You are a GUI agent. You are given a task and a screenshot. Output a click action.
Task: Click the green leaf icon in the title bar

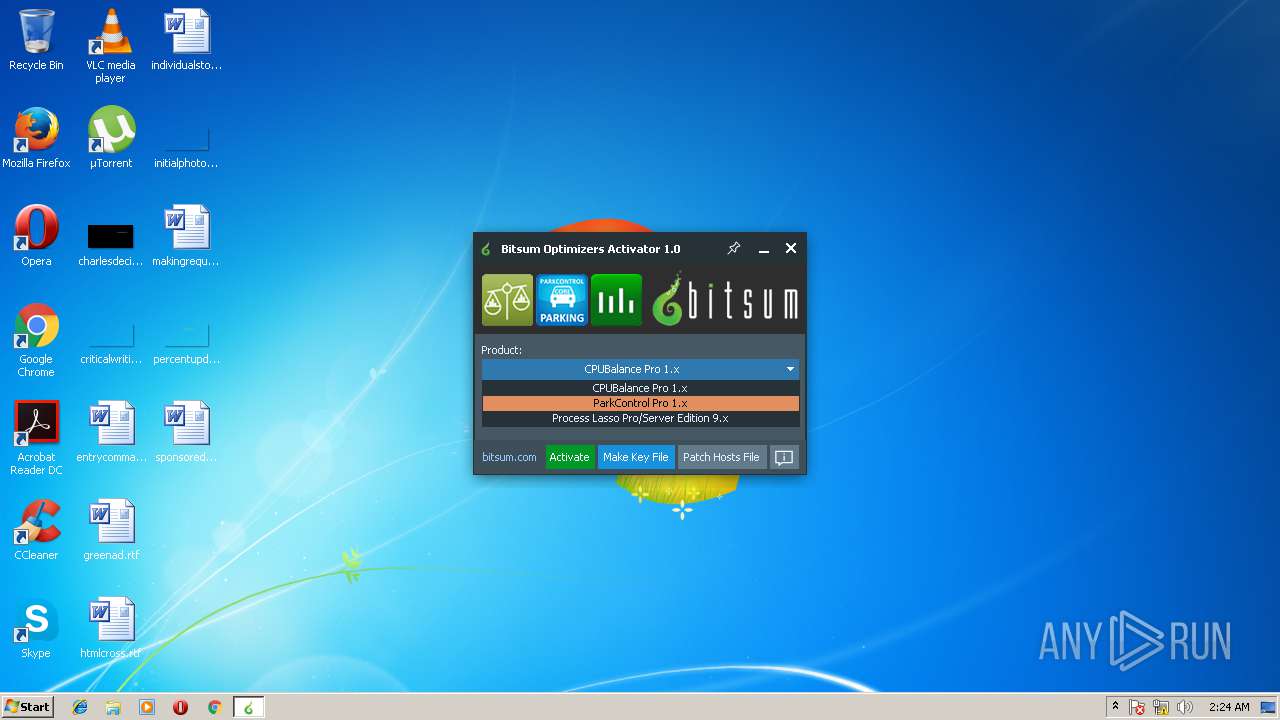tap(486, 249)
